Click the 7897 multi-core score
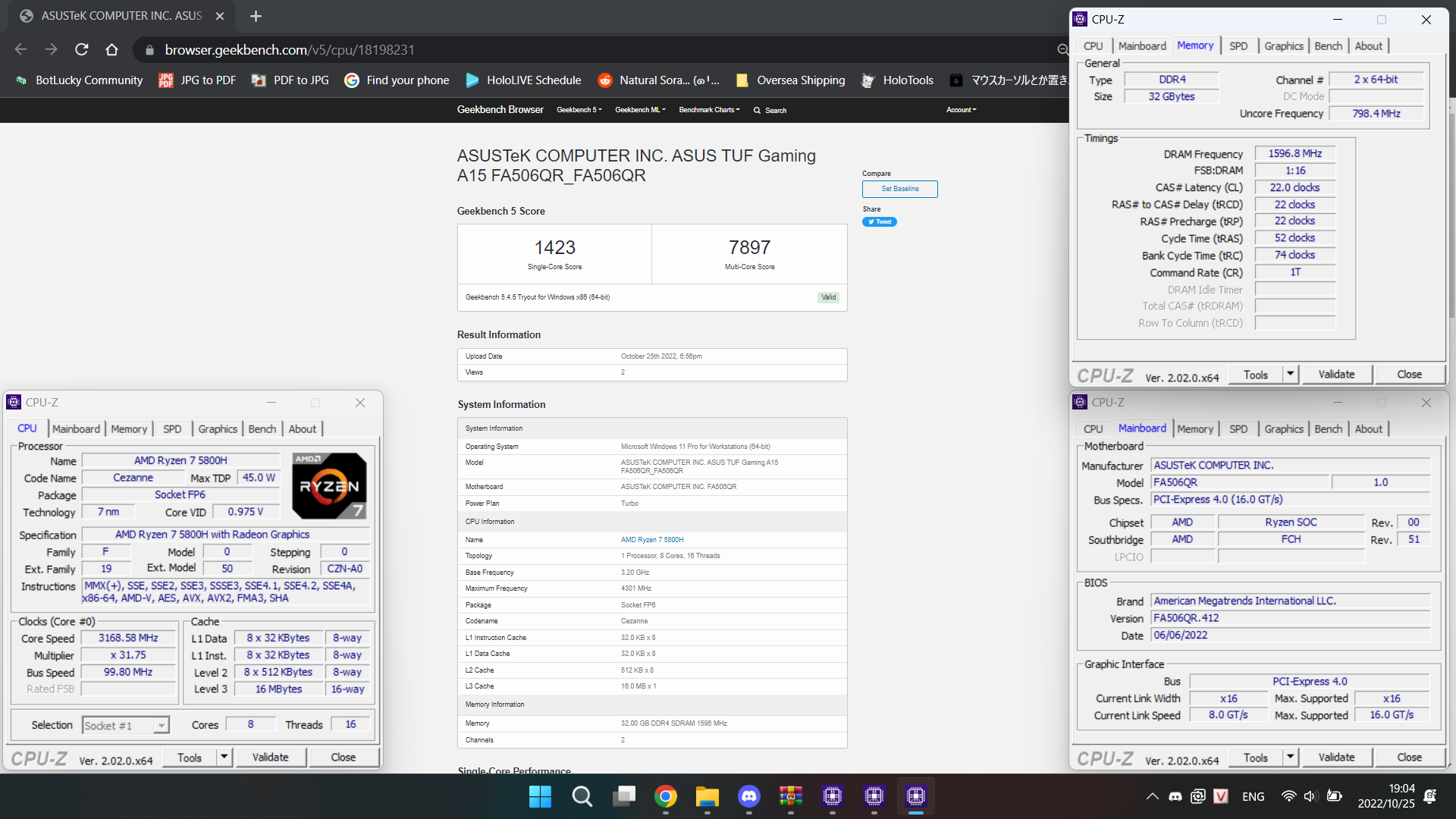This screenshot has height=819, width=1456. pos(749,248)
